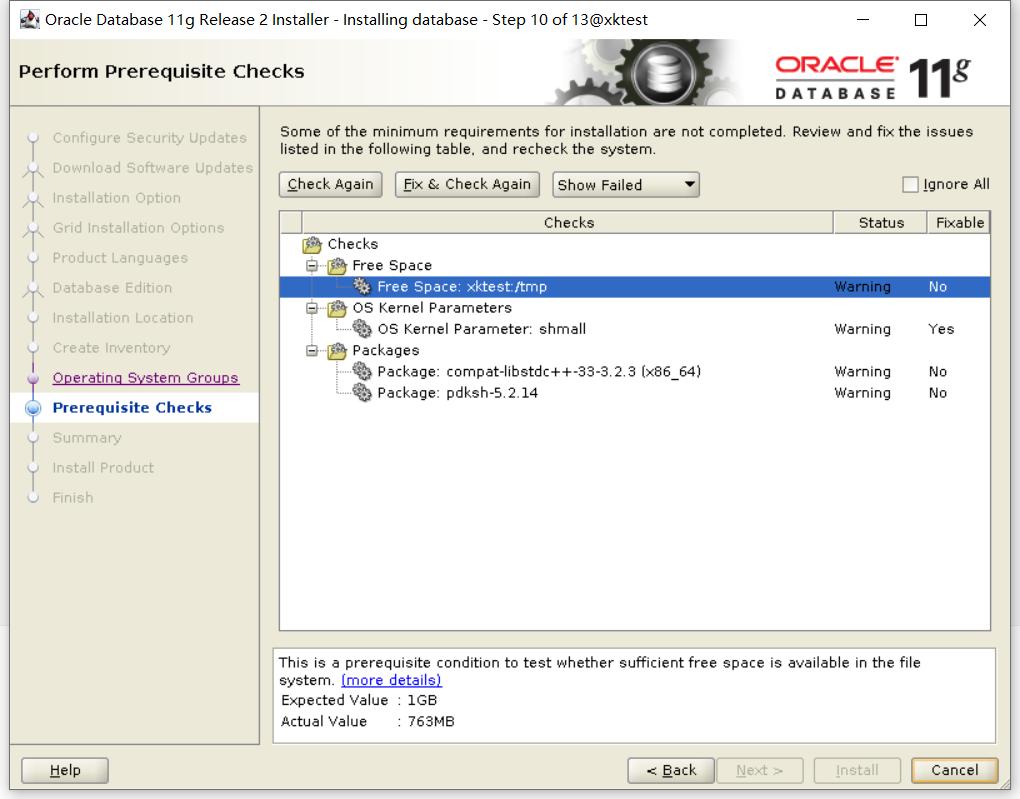Click the gear icon beside shmall parameter
1020x799 pixels.
(x=362, y=329)
